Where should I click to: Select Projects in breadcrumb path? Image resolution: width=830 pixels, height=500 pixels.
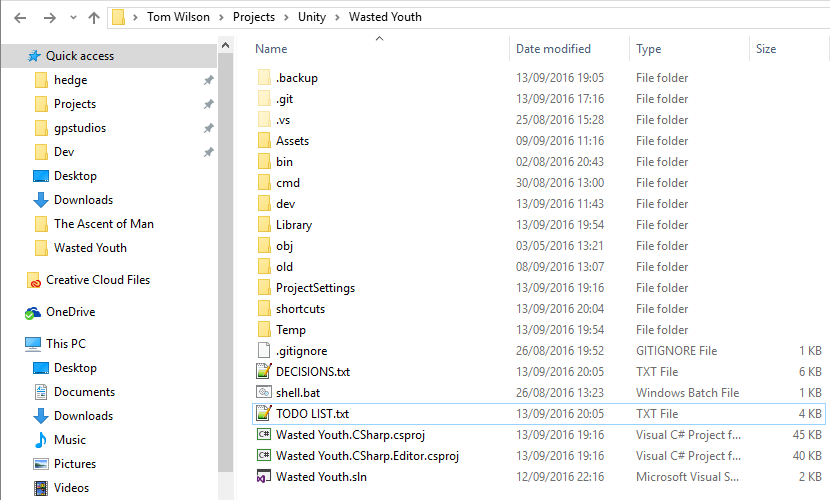254,17
